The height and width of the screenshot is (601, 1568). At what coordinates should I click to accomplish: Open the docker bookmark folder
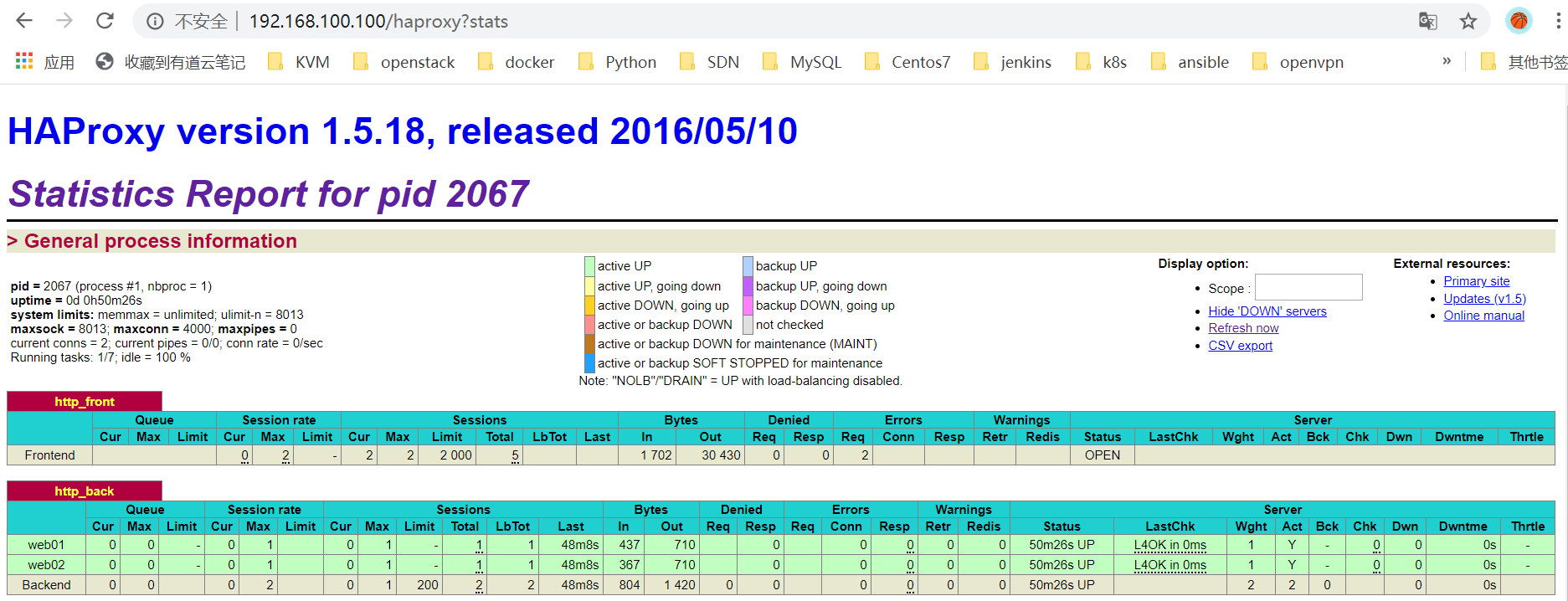(516, 62)
